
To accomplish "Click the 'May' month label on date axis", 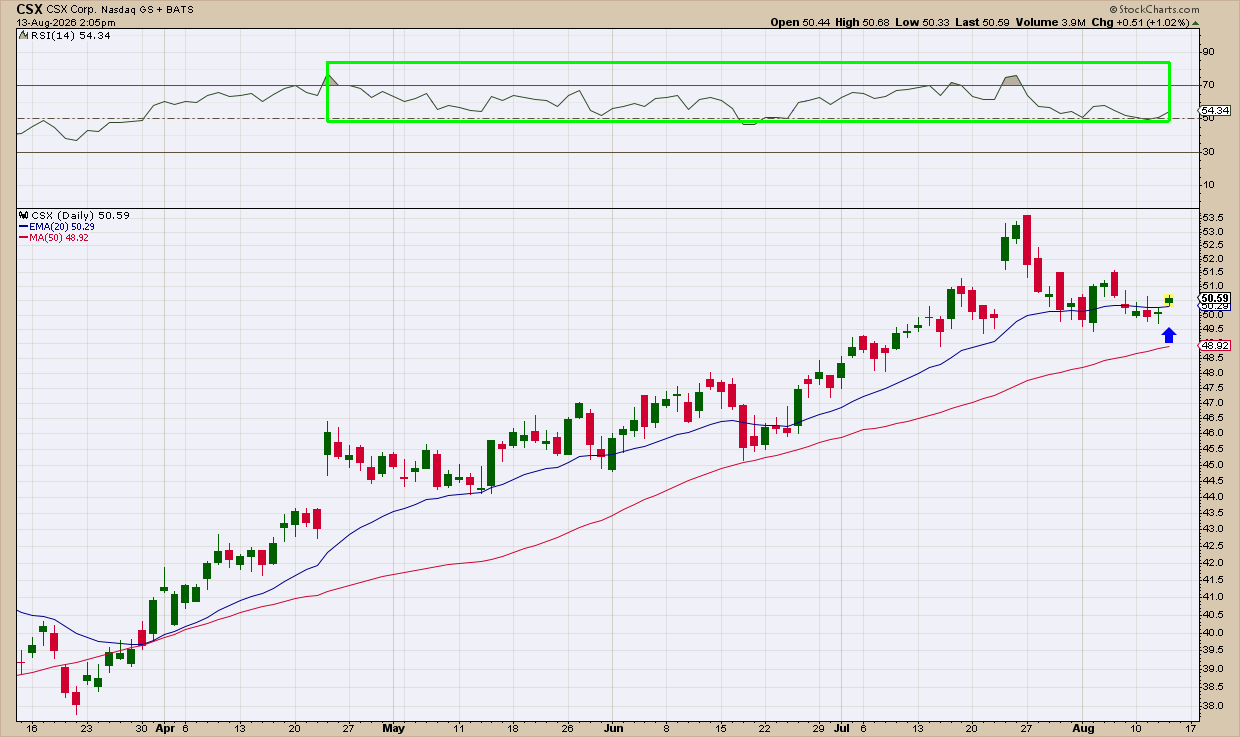I will (x=396, y=730).
